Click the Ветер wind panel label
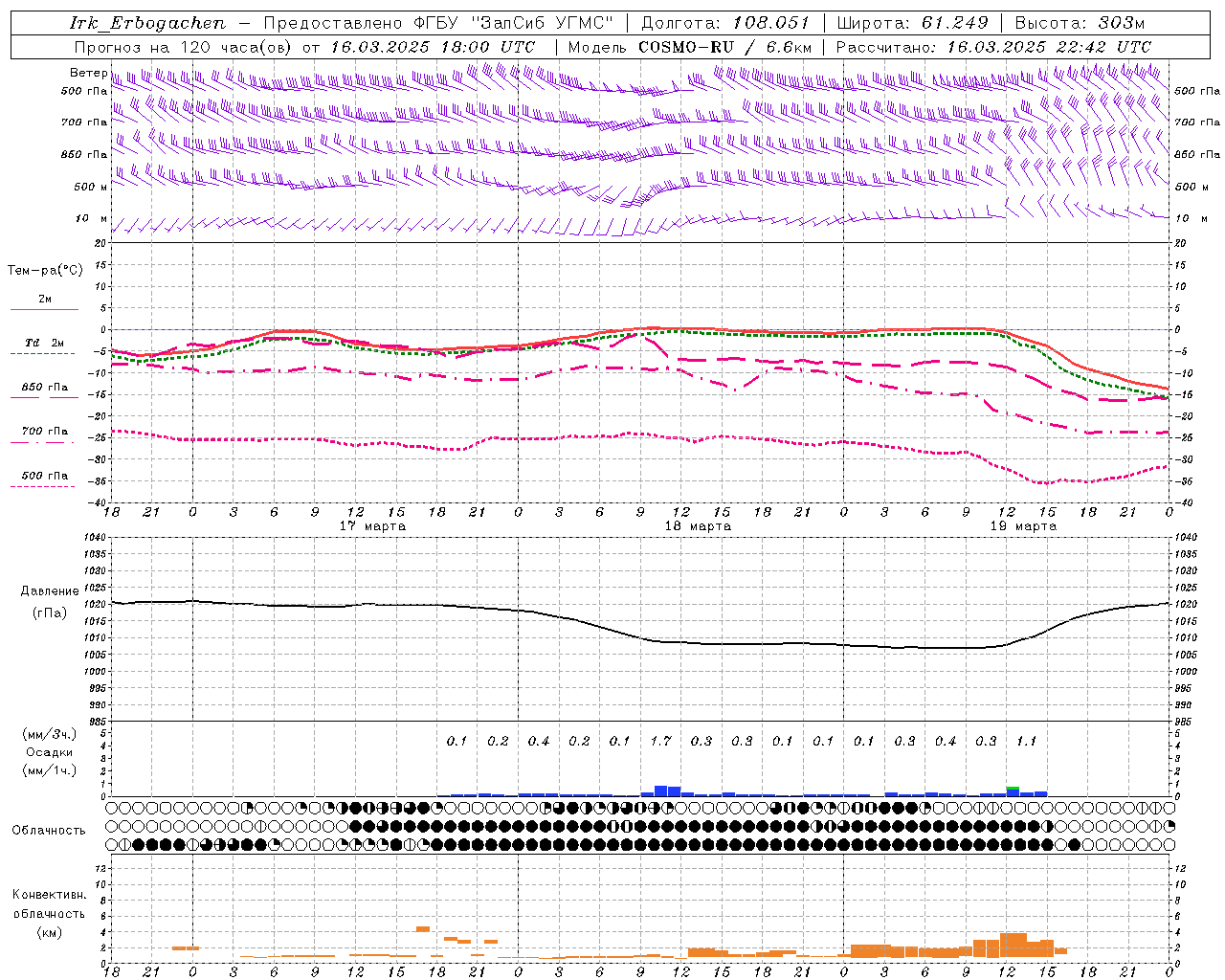 [x=88, y=73]
